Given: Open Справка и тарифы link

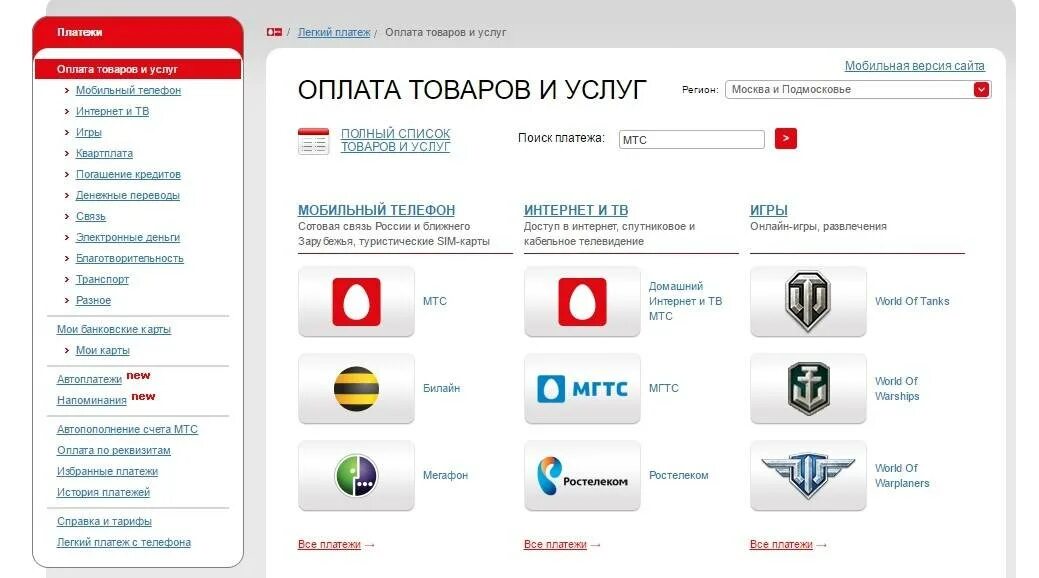Looking at the screenshot, I should [x=104, y=522].
